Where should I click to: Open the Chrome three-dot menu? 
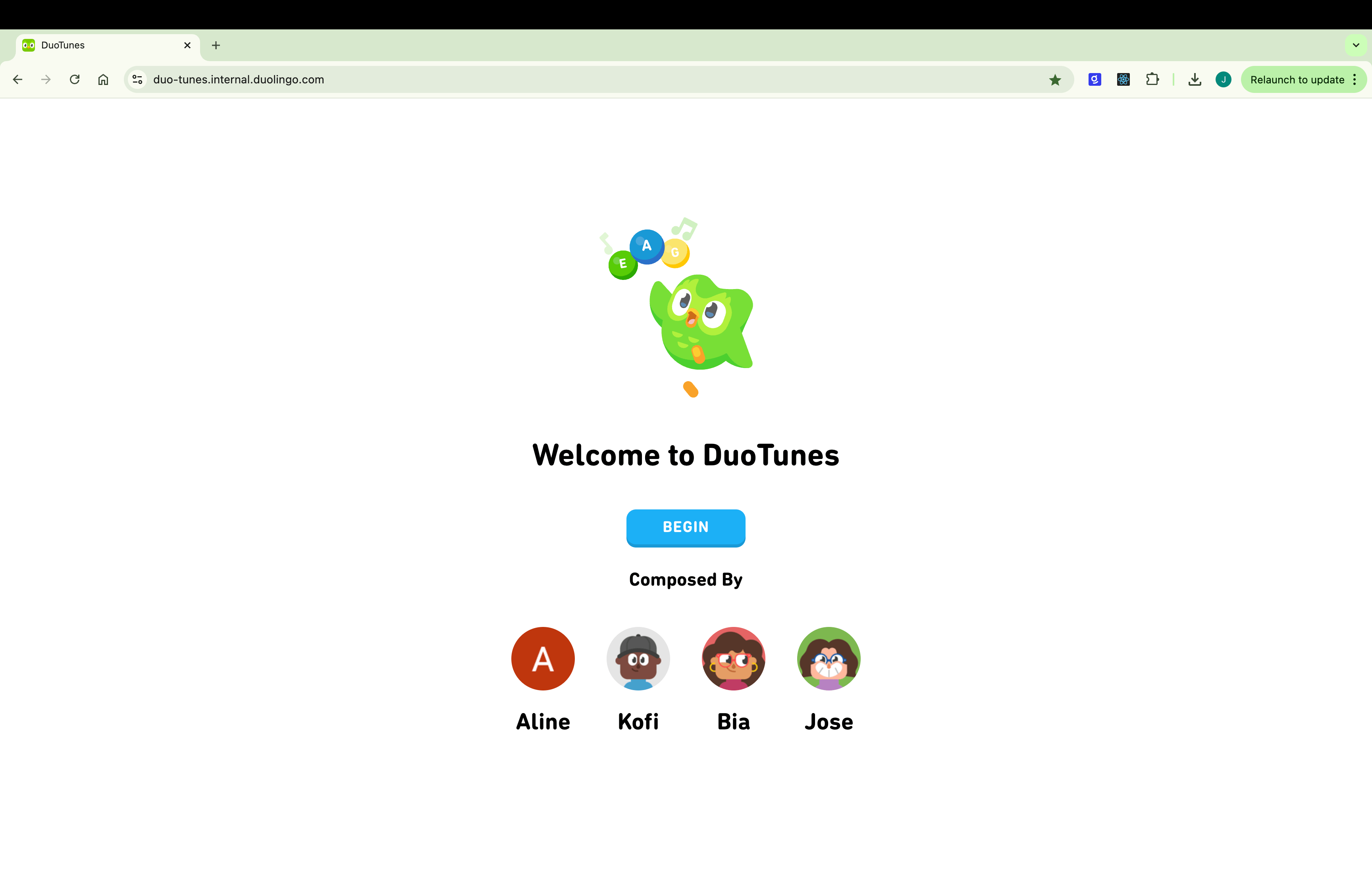(1355, 79)
